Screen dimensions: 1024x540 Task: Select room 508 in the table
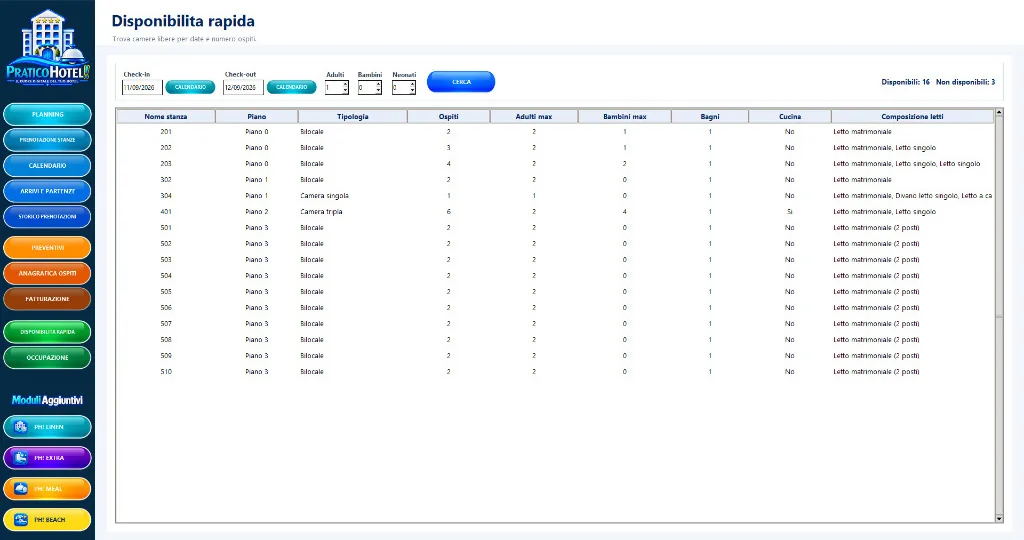tap(555, 340)
